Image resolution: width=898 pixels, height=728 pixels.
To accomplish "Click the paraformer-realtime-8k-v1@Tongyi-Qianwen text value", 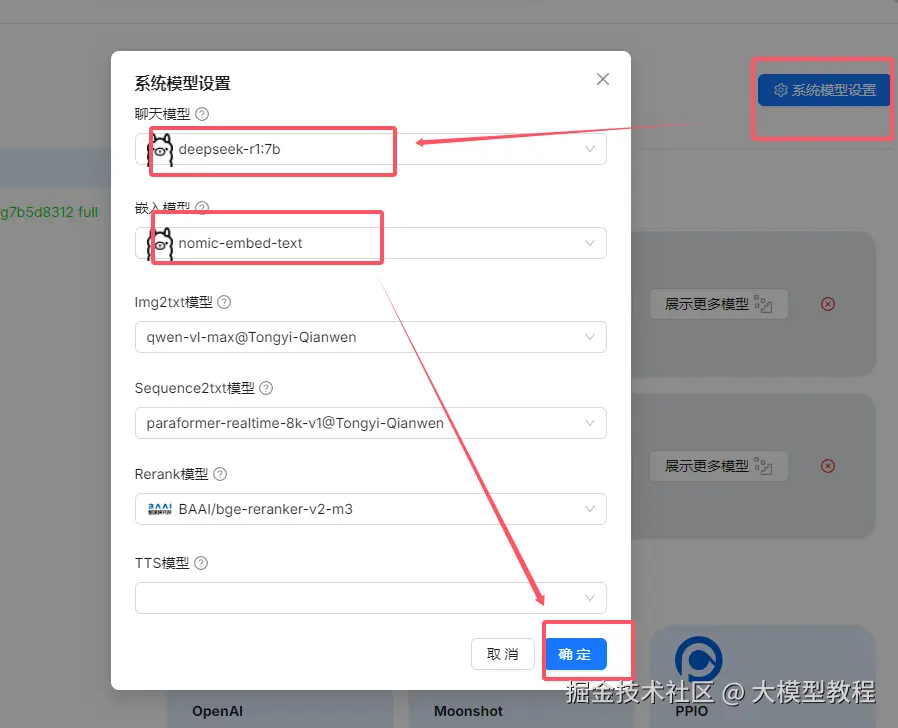I will click(295, 423).
